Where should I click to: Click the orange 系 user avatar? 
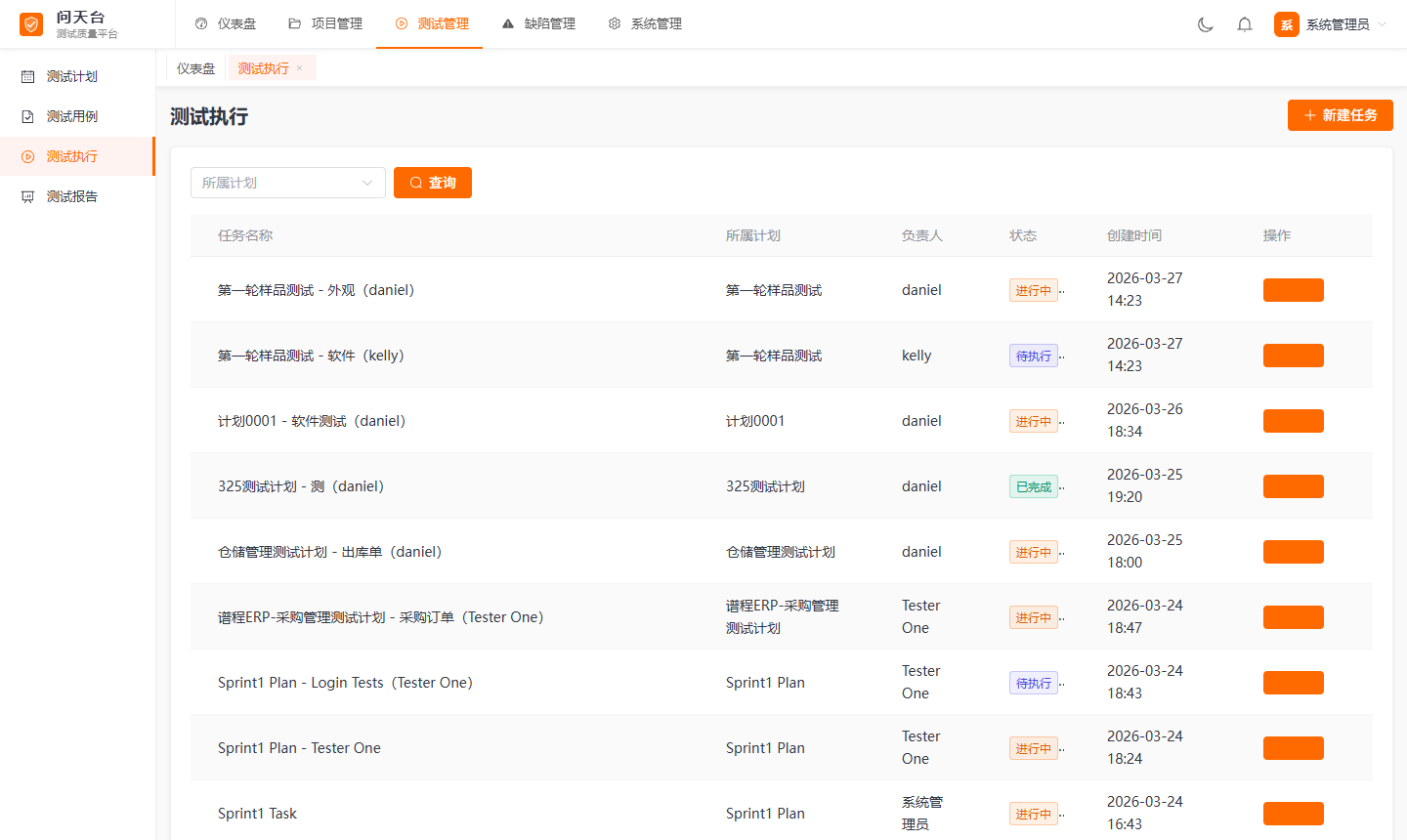(1287, 24)
